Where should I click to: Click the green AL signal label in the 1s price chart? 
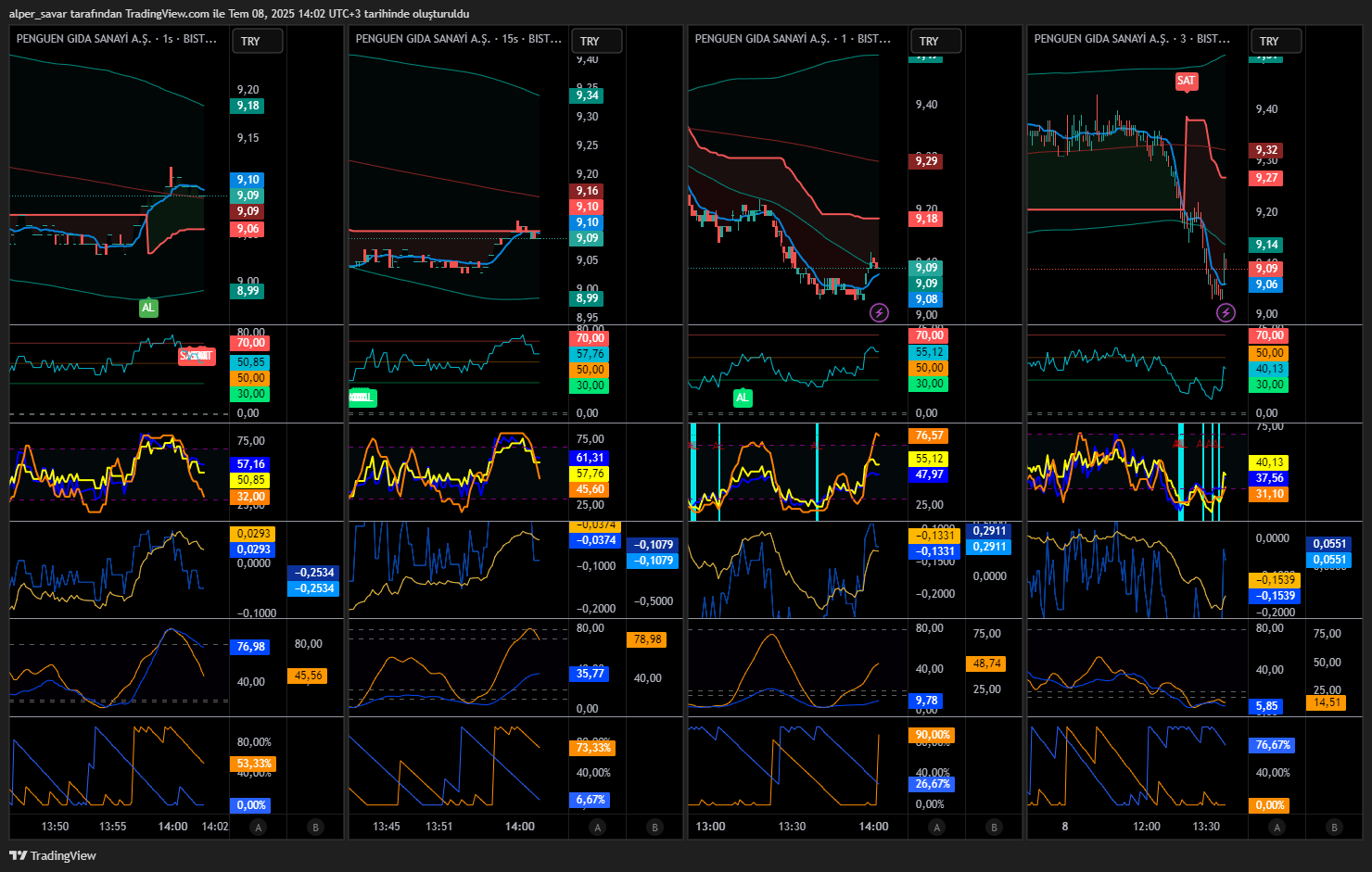(148, 308)
